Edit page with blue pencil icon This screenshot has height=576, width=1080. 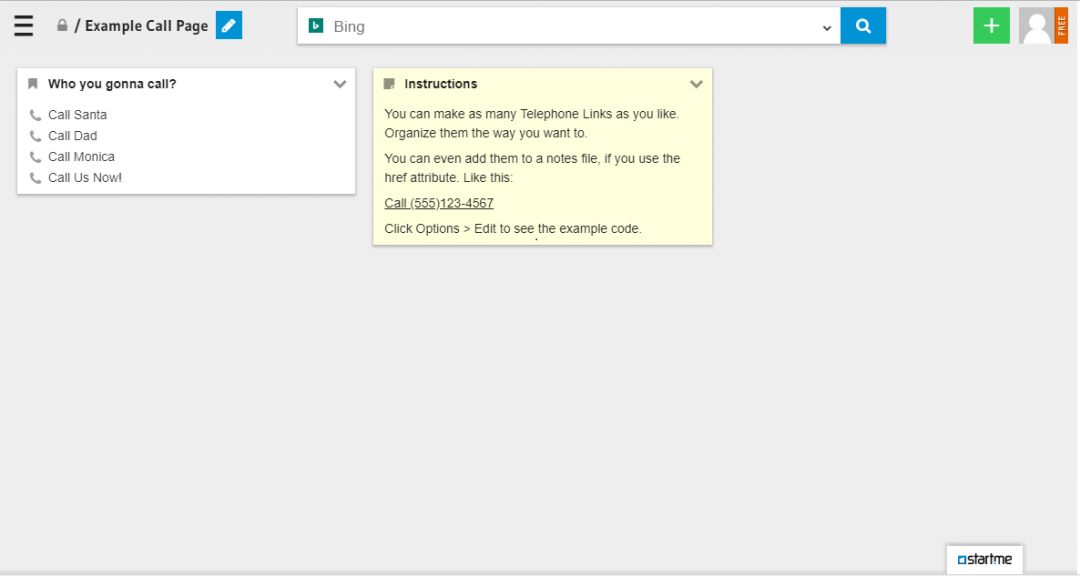(x=229, y=25)
